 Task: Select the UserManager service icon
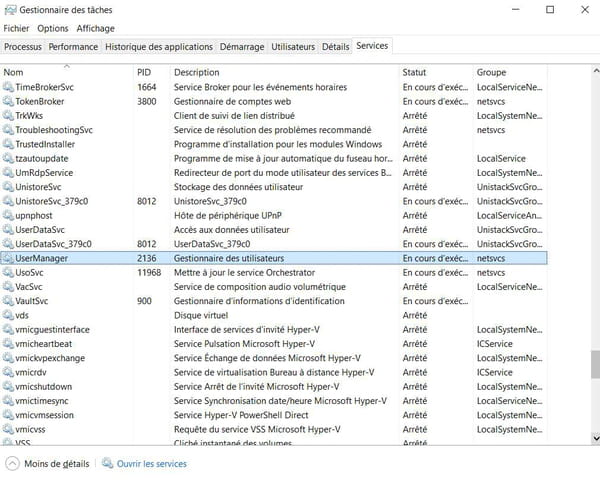pyautogui.click(x=8, y=258)
